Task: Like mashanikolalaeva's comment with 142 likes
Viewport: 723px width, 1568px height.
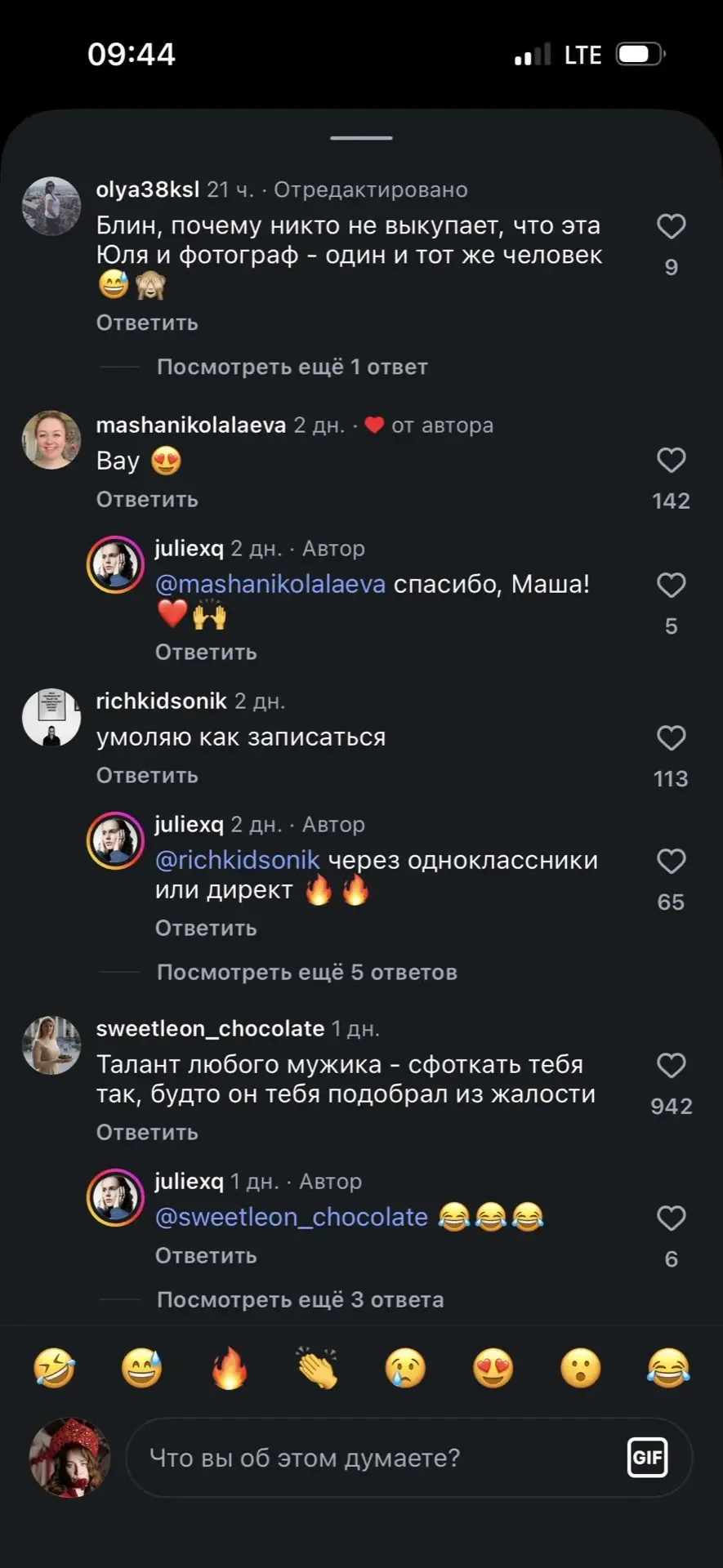Action: tap(671, 461)
